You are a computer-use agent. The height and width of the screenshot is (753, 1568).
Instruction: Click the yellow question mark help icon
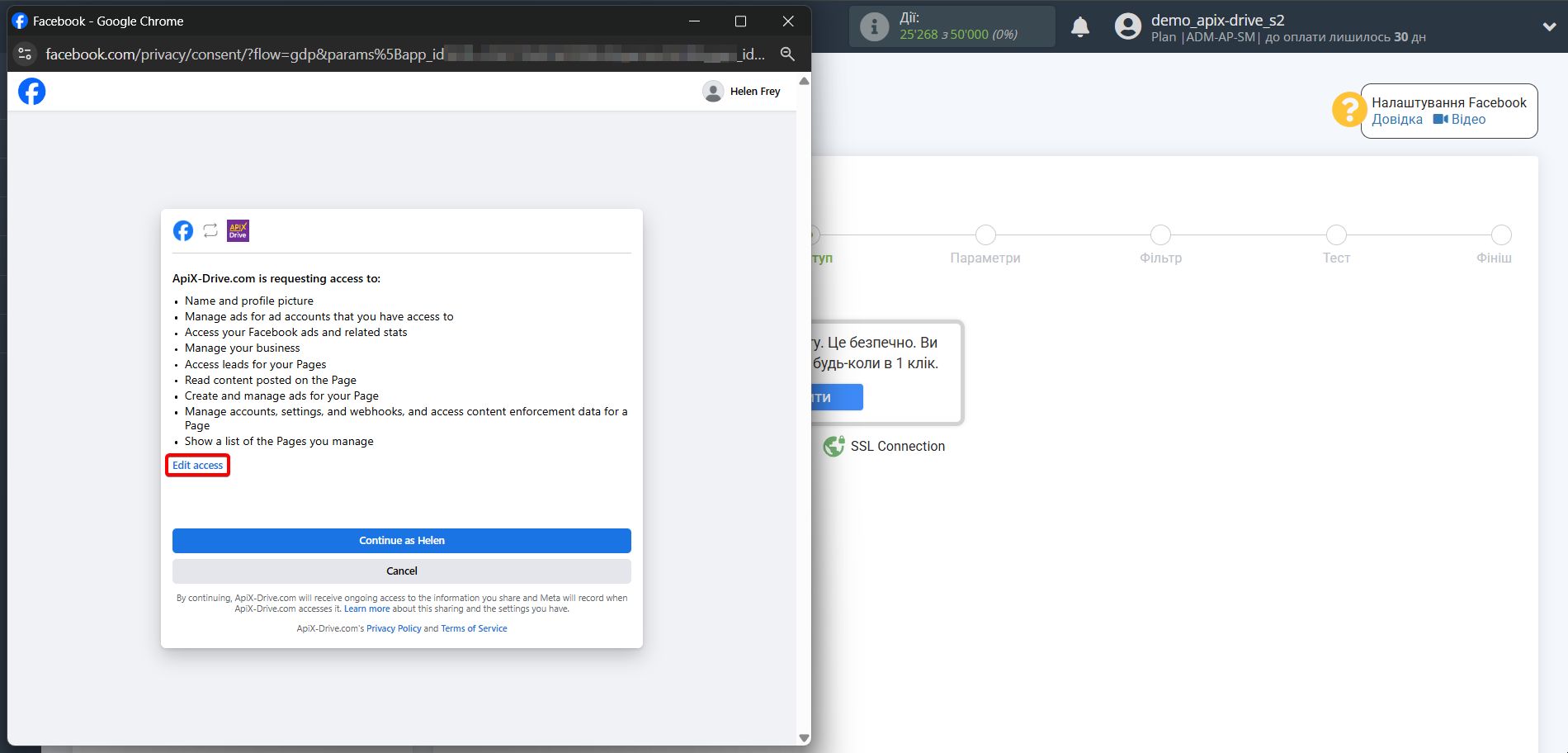click(x=1348, y=109)
